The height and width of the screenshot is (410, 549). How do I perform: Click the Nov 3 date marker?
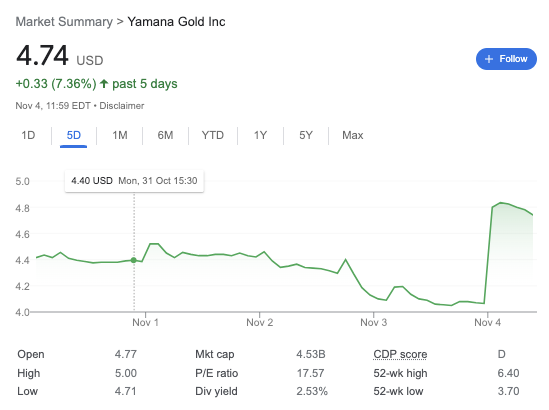374,322
